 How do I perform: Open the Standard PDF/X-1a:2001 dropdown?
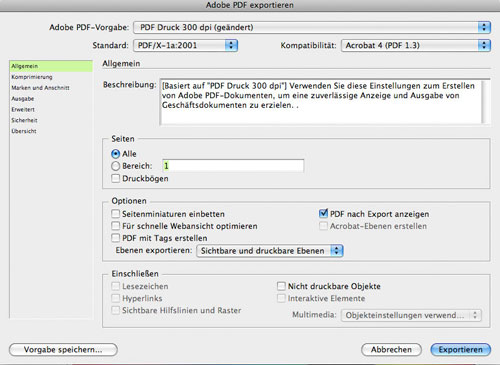185,45
